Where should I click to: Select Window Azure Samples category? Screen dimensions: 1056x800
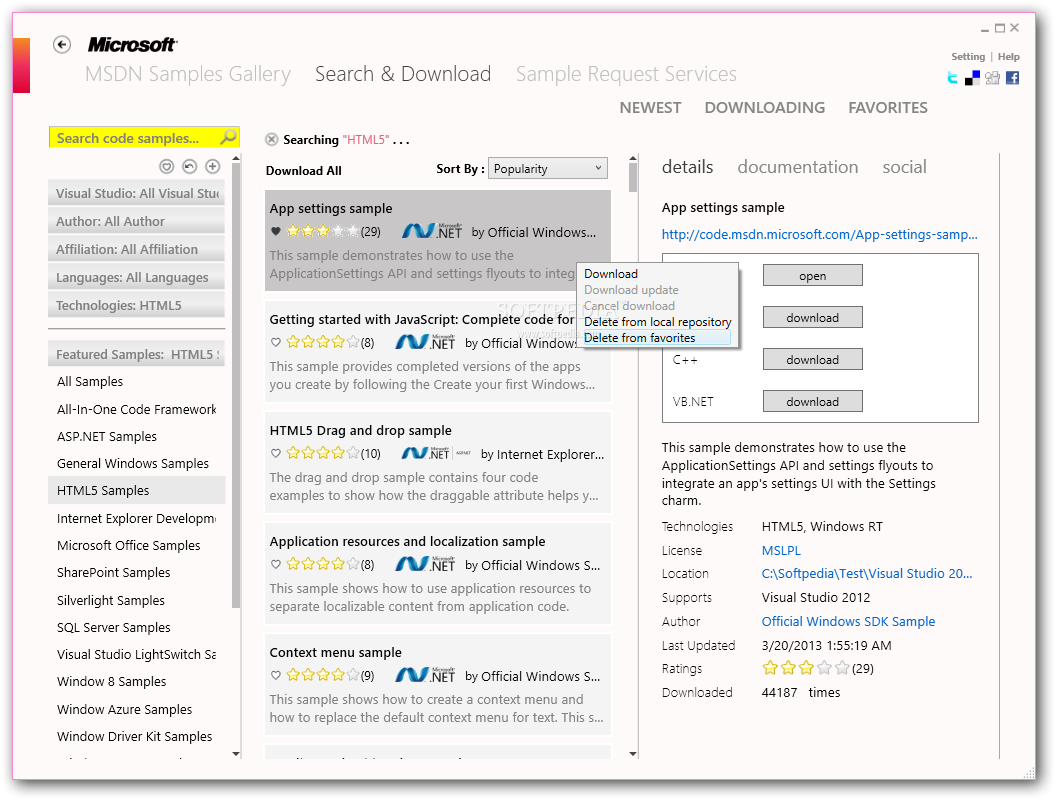tap(137, 709)
